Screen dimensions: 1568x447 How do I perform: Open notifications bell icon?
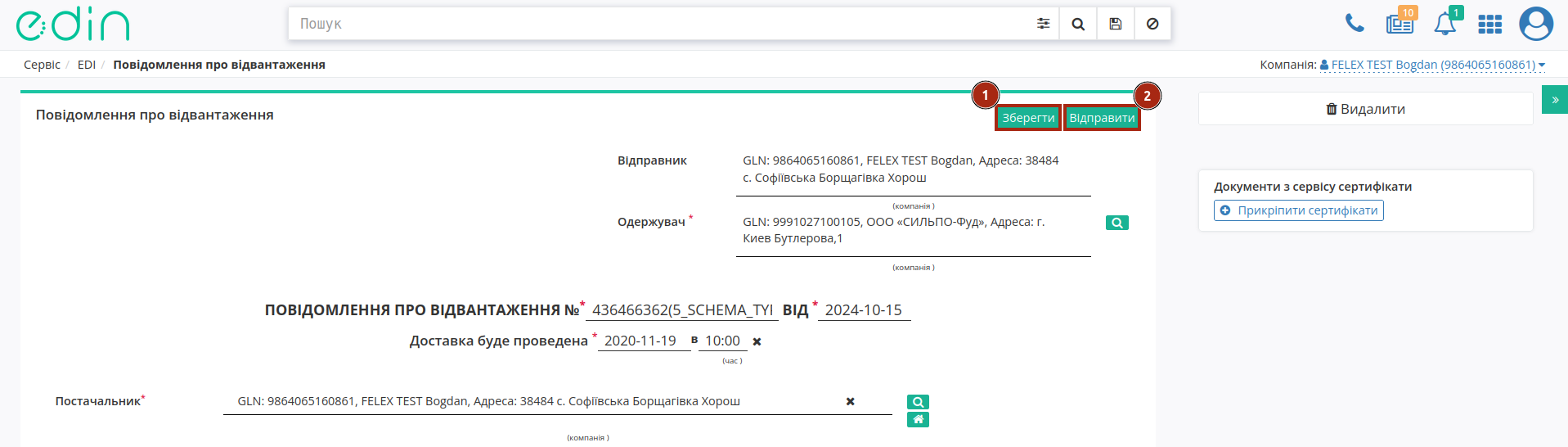(x=1445, y=23)
